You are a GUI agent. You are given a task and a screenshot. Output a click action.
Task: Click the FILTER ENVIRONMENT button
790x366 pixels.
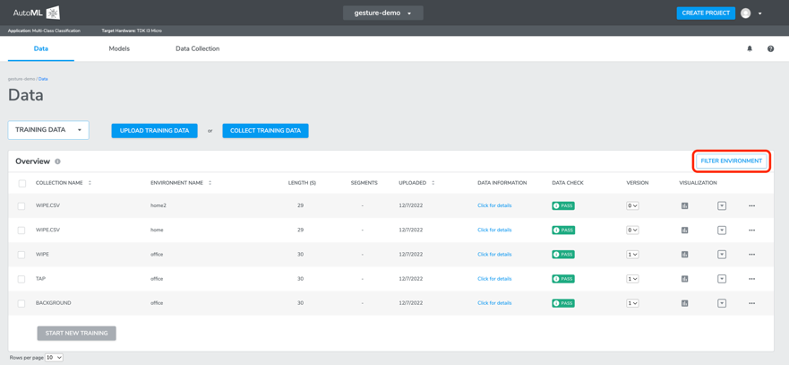(x=731, y=161)
